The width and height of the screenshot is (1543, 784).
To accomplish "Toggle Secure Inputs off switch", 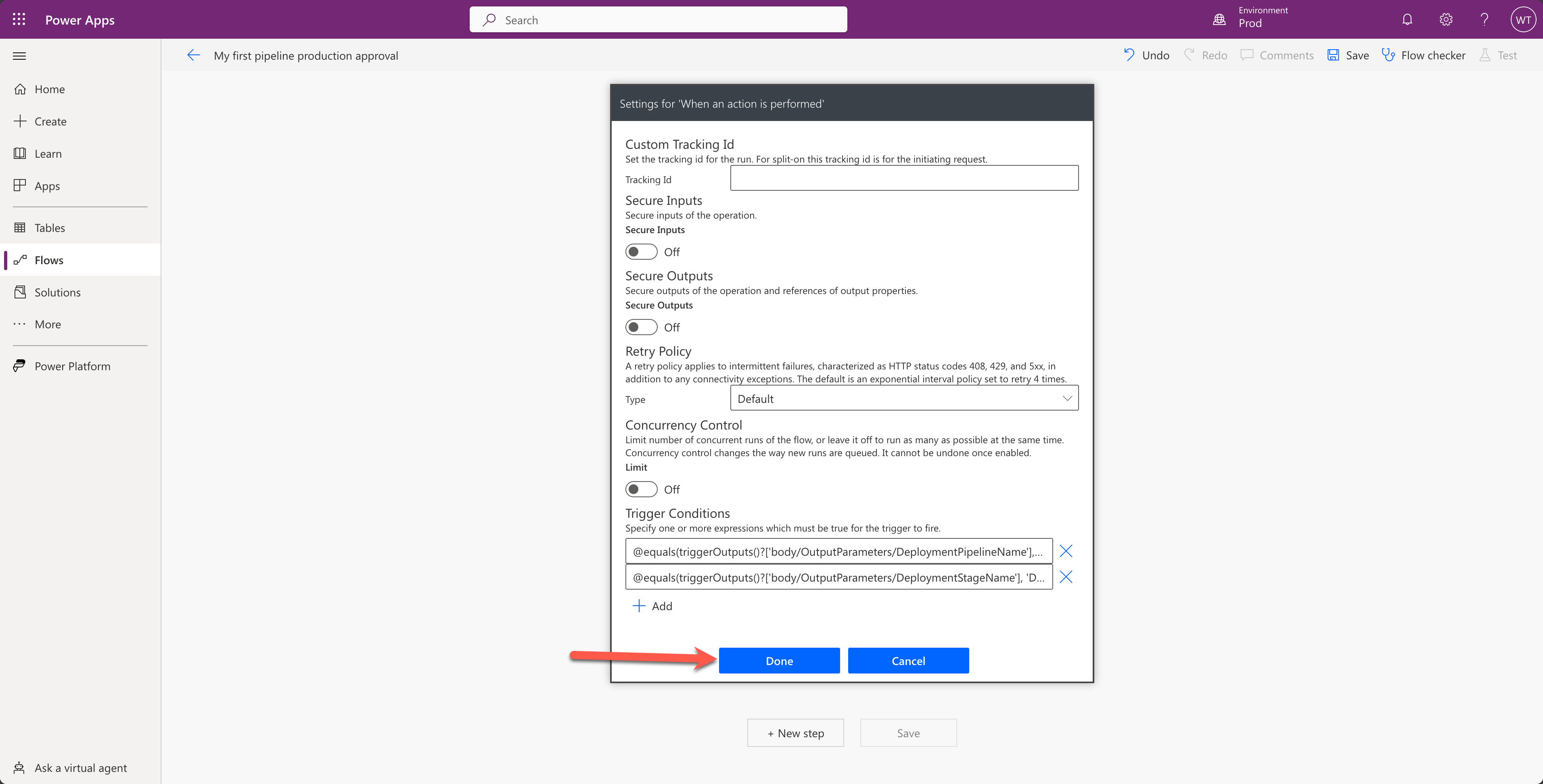I will click(641, 251).
